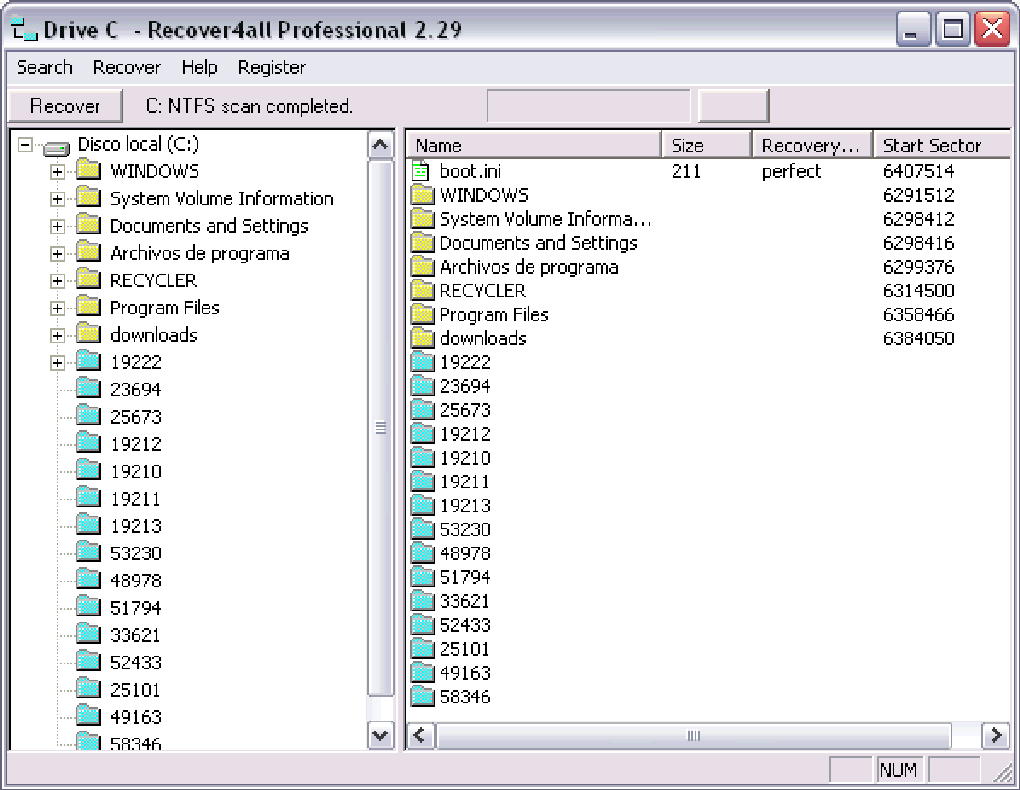The width and height of the screenshot is (1020, 790).
Task: Click 48978 folder icon in file list
Action: click(423, 554)
